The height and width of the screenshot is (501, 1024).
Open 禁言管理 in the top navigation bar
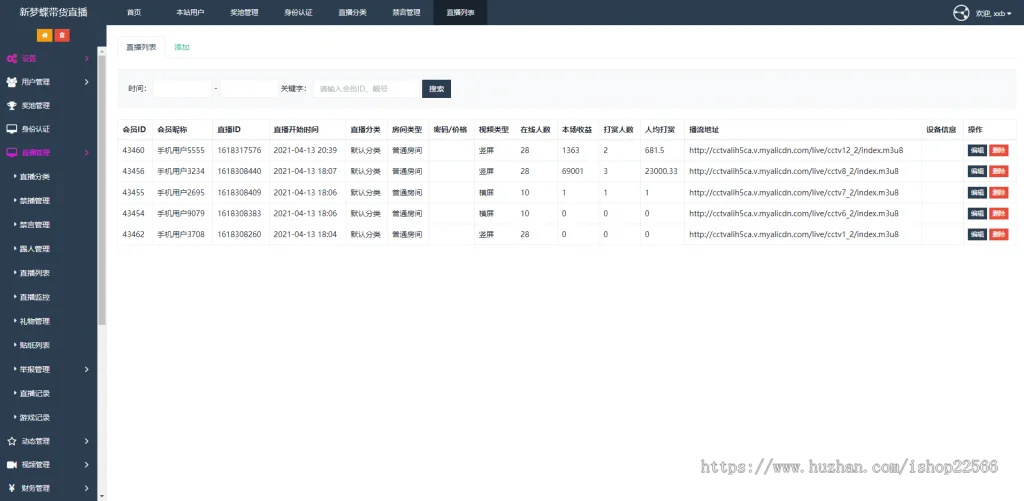tap(406, 12)
